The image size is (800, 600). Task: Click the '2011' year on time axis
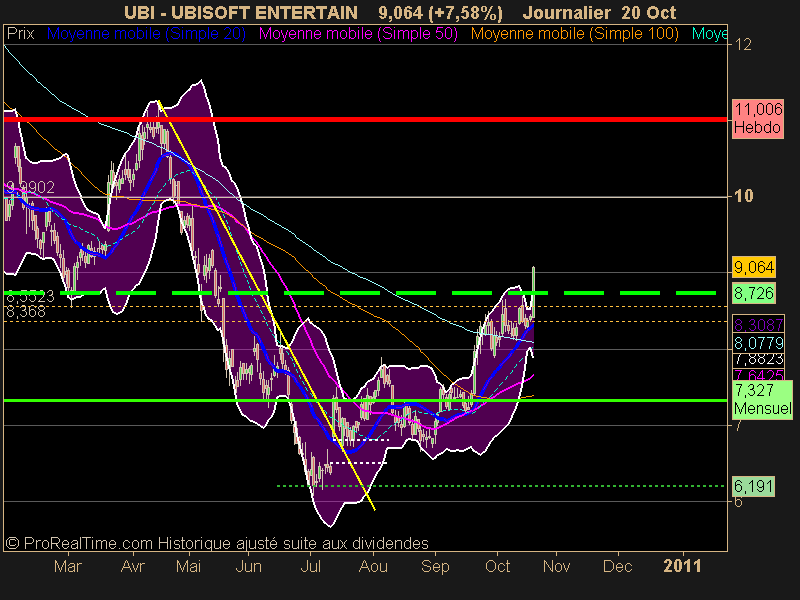coord(683,566)
